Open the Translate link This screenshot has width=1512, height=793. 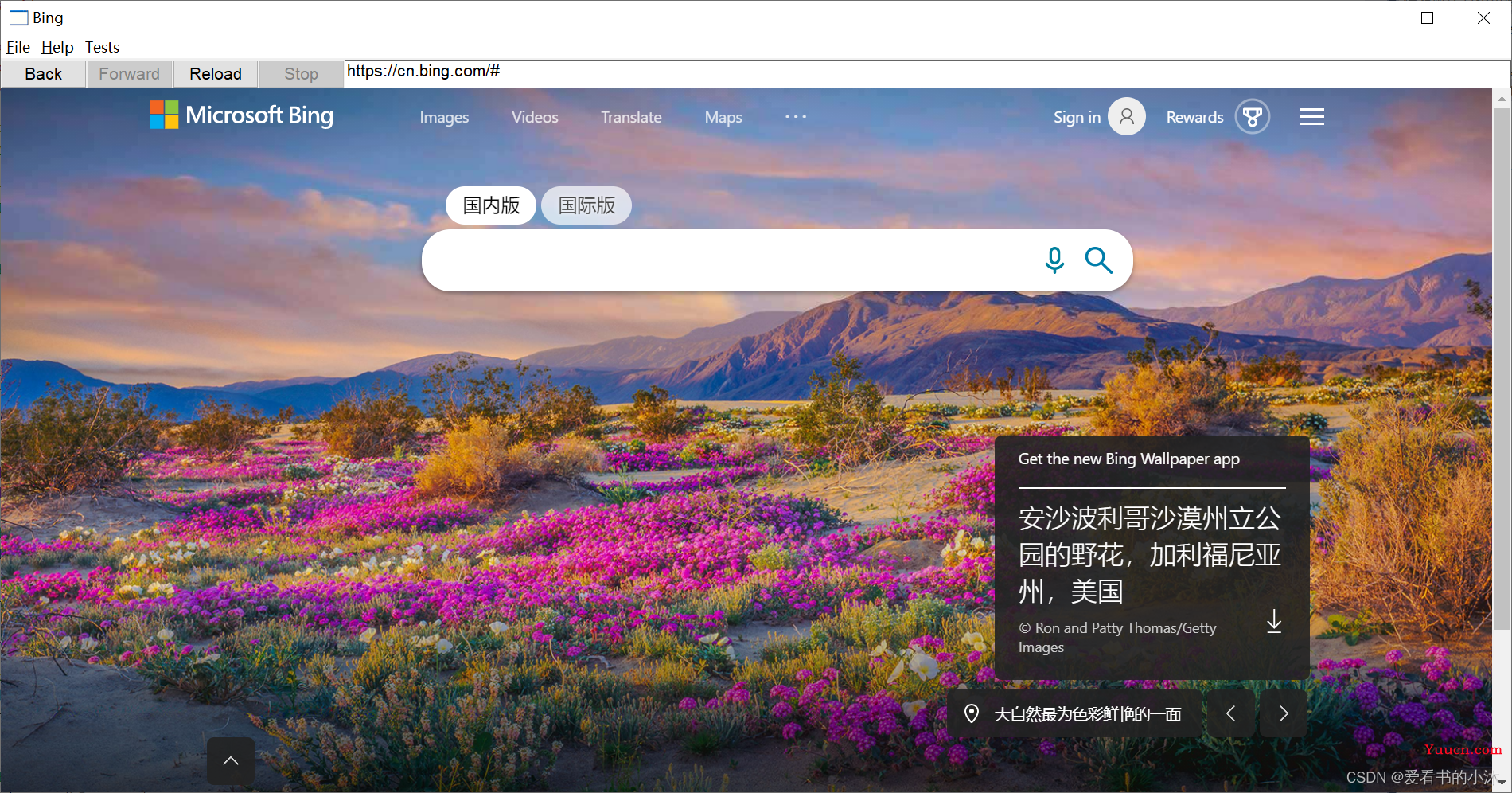click(x=631, y=117)
